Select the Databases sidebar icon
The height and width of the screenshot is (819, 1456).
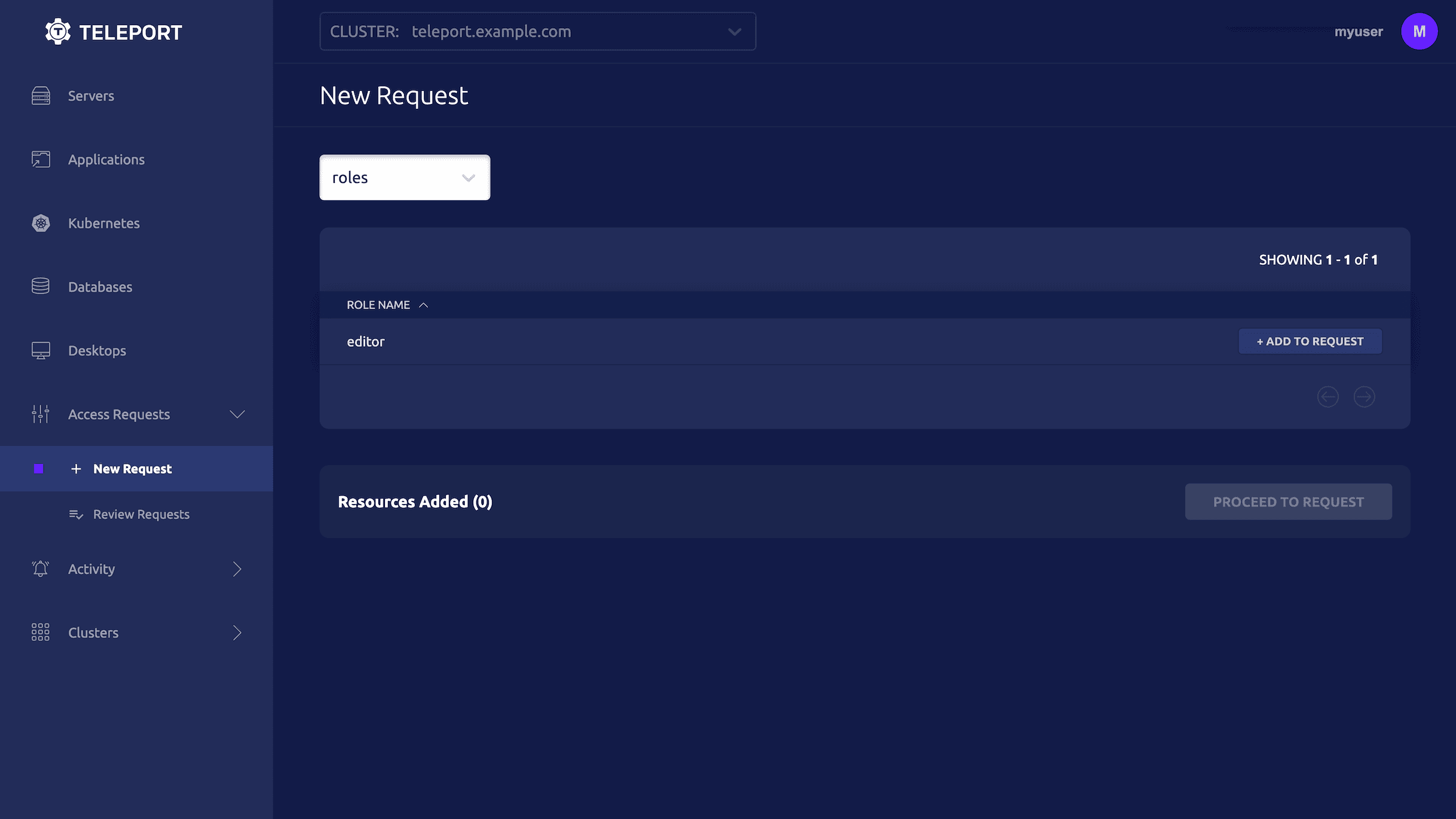click(39, 287)
